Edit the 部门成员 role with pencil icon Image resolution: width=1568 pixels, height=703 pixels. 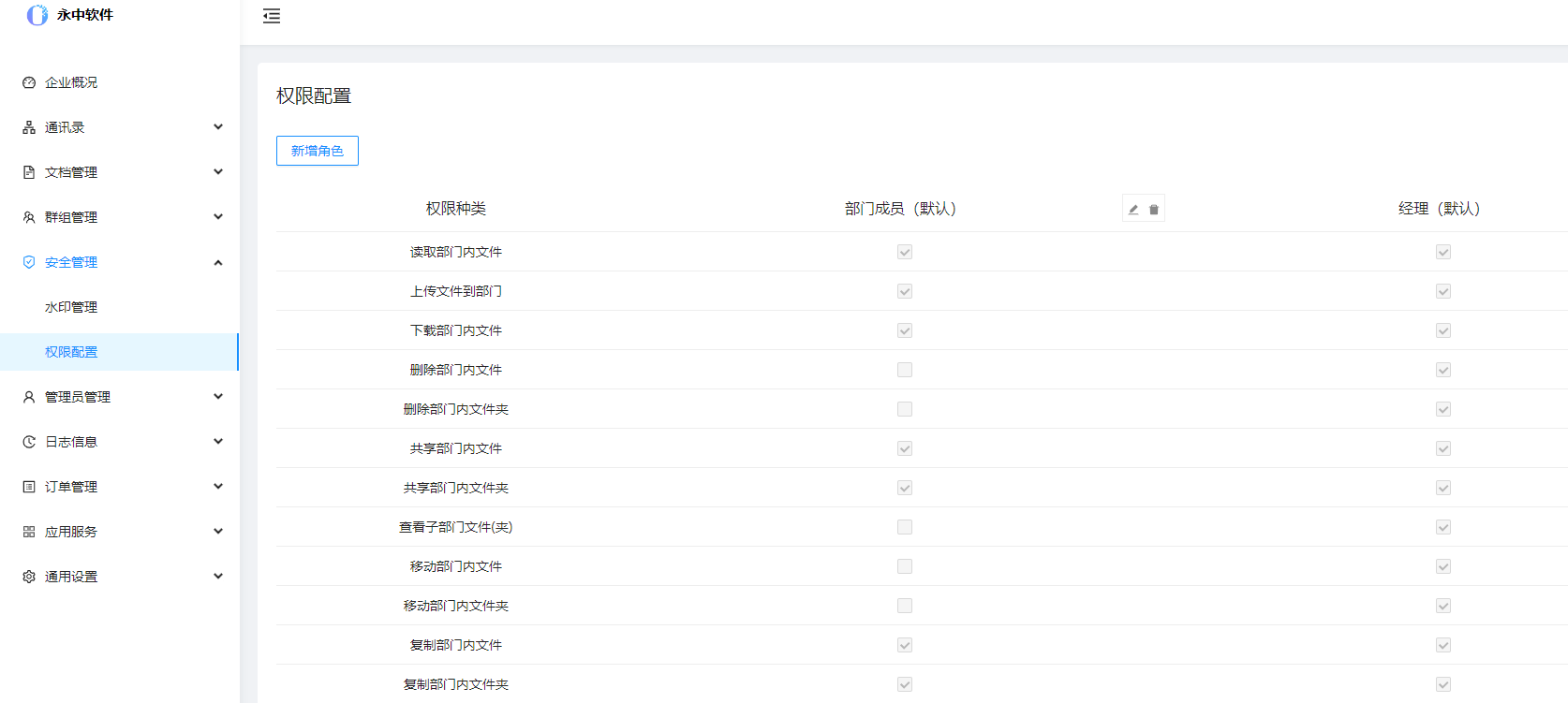1133,210
